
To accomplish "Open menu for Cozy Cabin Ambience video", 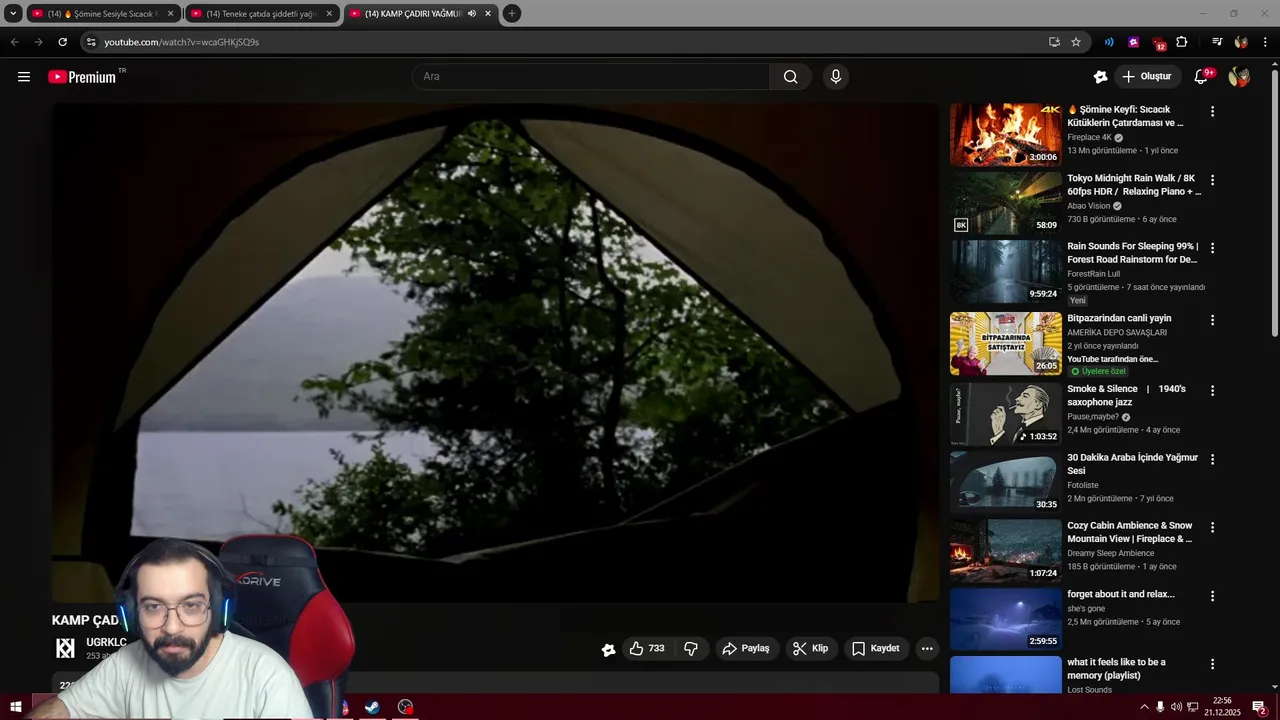I will click(1212, 527).
